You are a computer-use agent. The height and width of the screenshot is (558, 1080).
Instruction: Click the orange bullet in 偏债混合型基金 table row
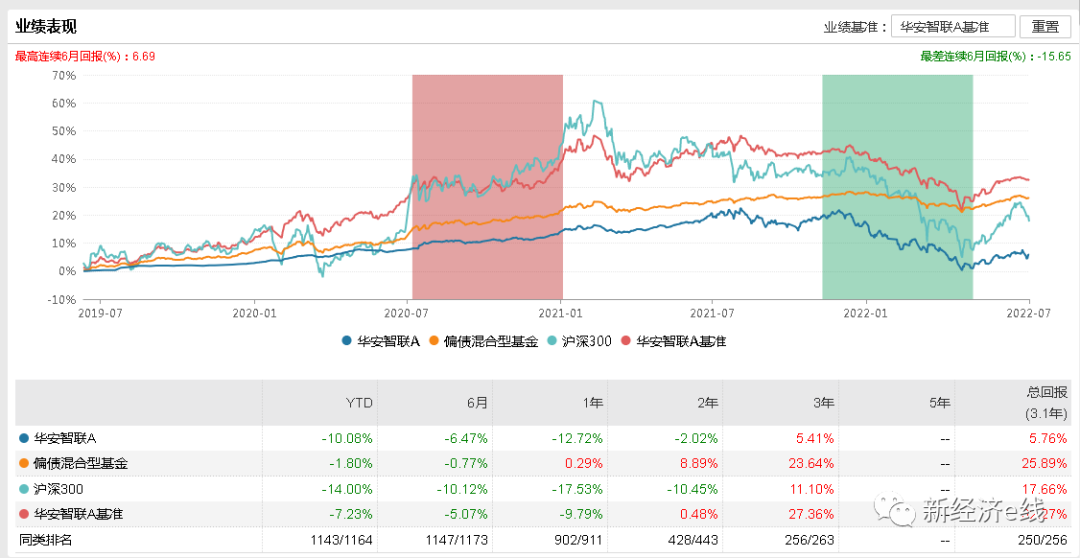pyautogui.click(x=24, y=464)
